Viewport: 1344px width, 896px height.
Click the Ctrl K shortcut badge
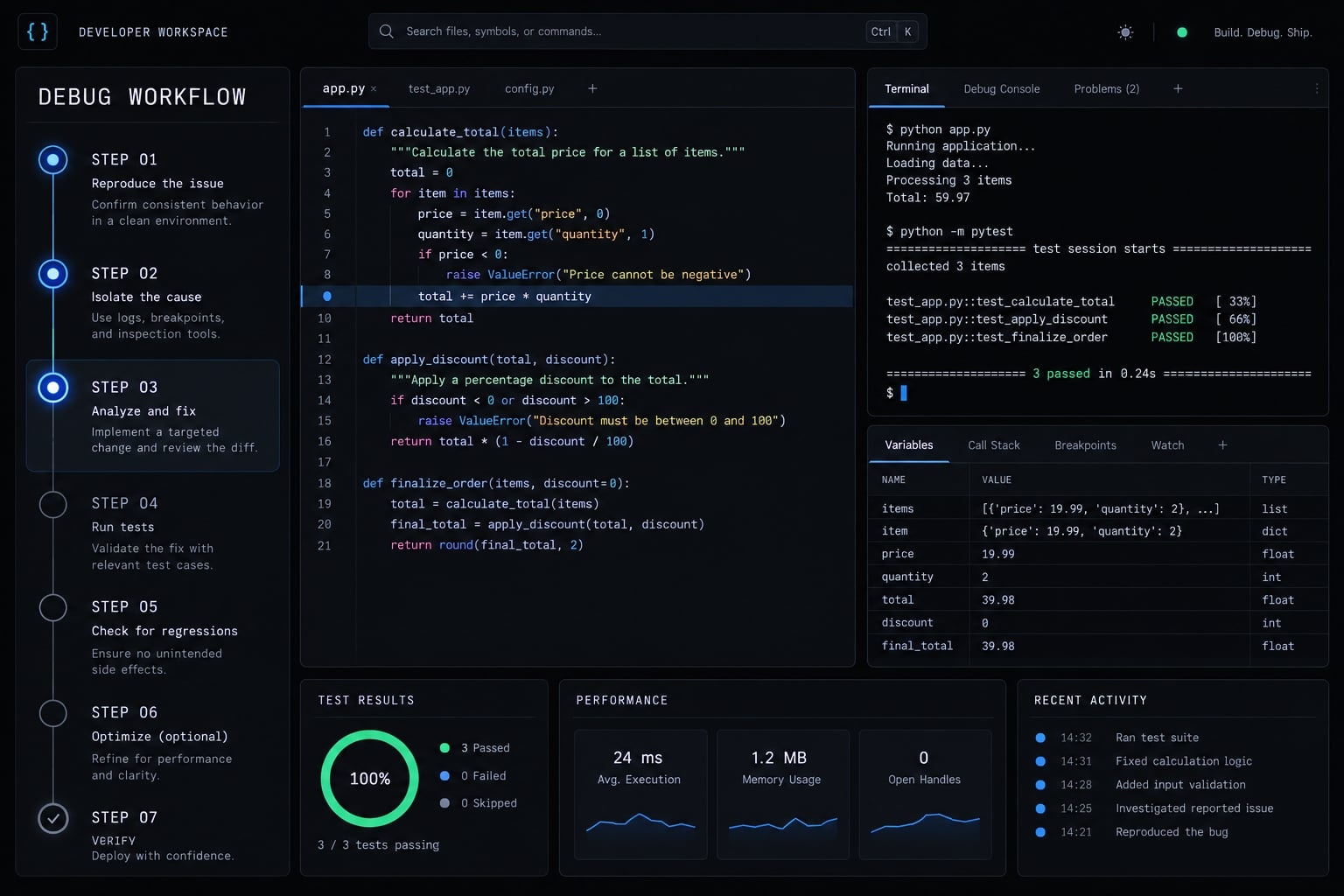point(892,31)
